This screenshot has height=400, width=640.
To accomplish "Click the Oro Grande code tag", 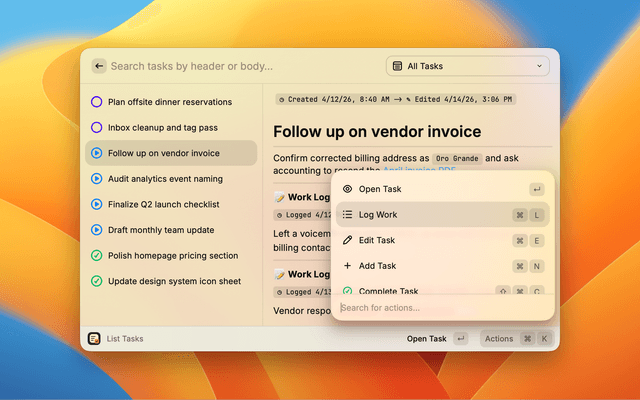I will click(x=457, y=158).
